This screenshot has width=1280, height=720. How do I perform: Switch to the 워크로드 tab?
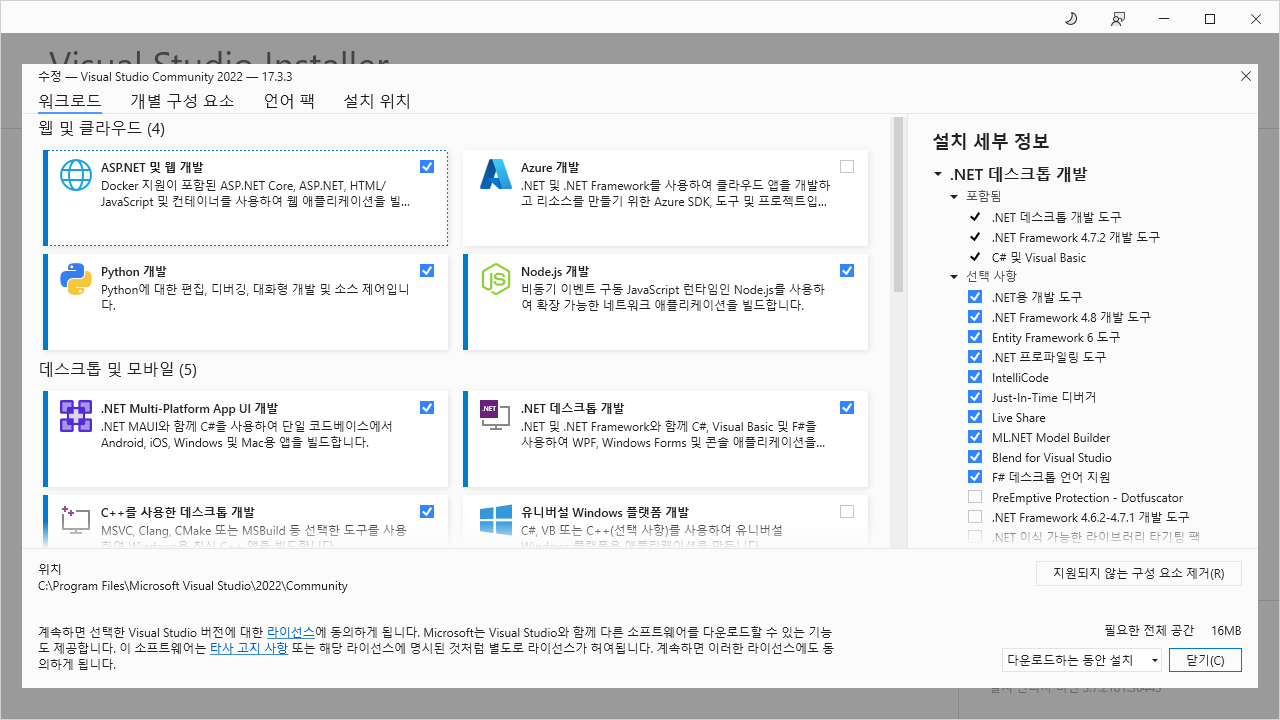click(69, 101)
